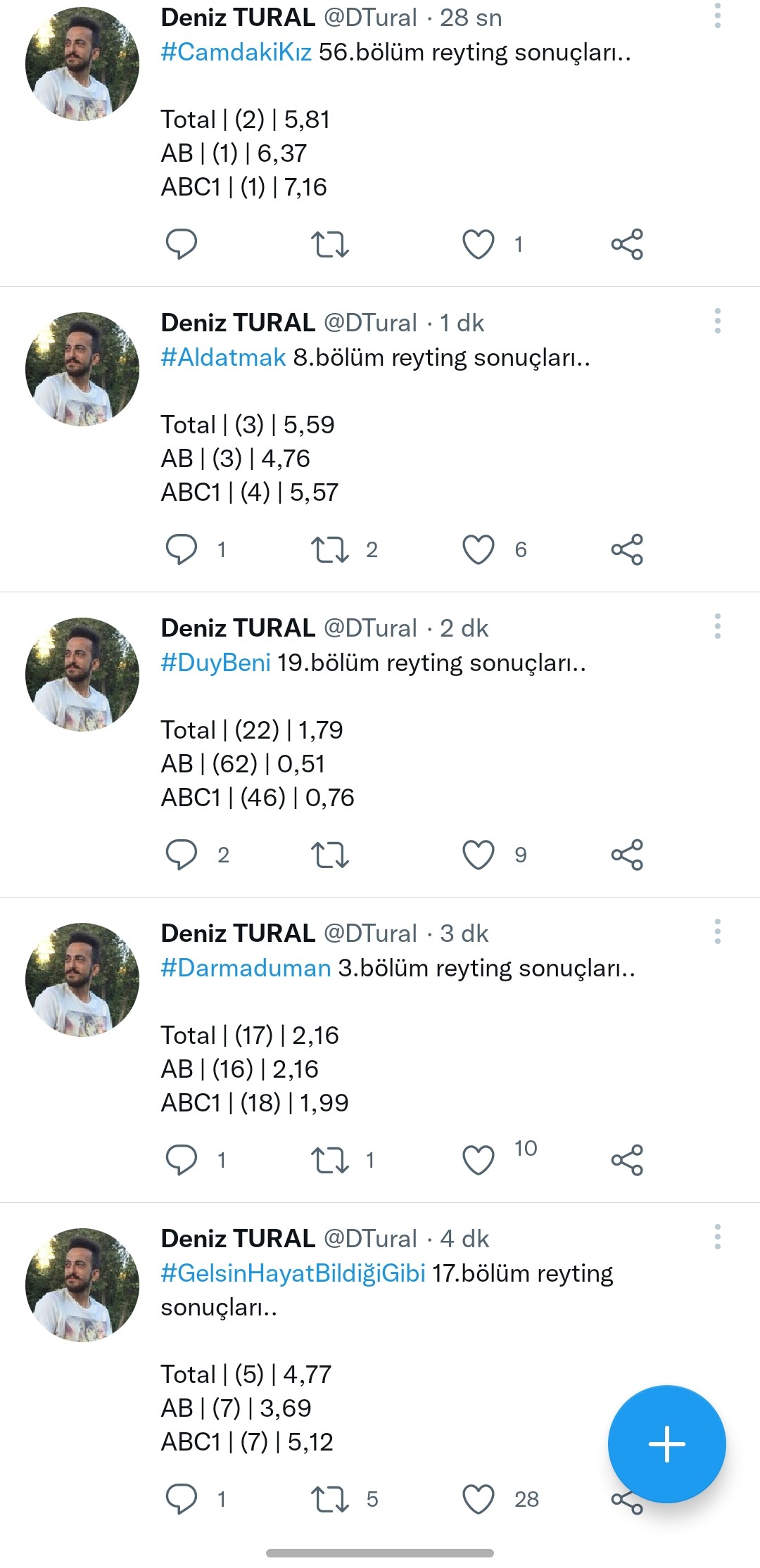Open Deniz TURAL's avatar on #DuyBeni tweet

[x=82, y=675]
